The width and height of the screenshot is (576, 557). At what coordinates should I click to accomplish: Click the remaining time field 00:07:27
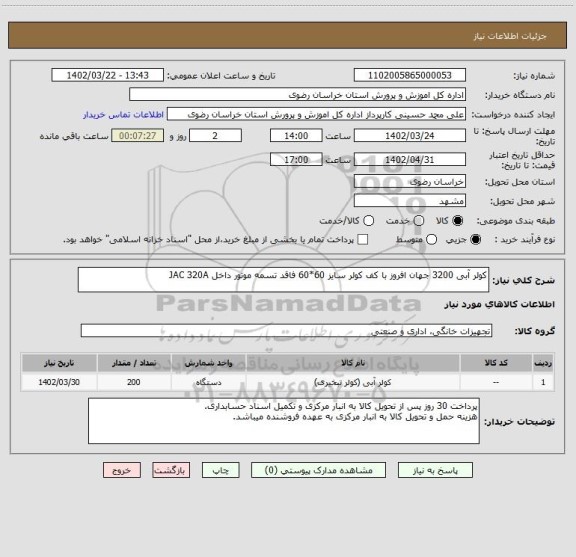[x=137, y=136]
